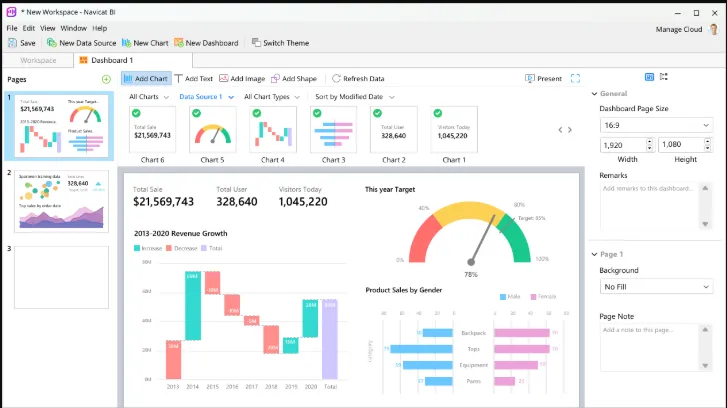727x408 pixels.
Task: Click the fullscreen icon beside Present
Action: click(575, 78)
